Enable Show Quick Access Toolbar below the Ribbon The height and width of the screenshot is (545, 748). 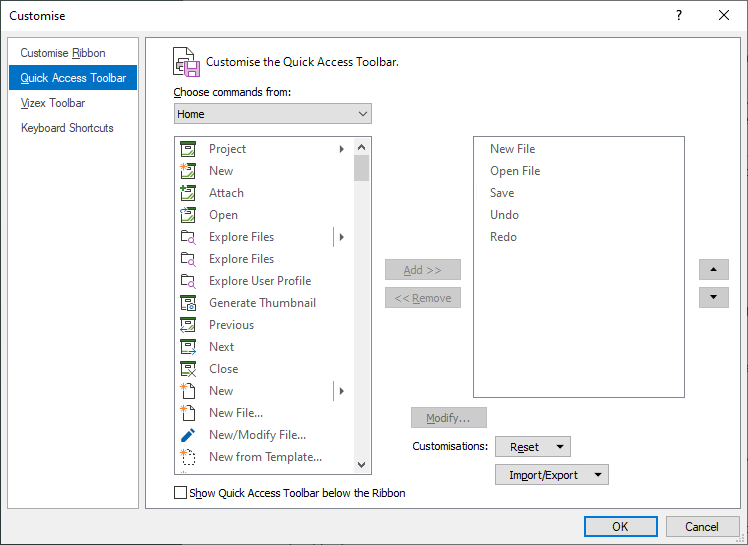(180, 493)
